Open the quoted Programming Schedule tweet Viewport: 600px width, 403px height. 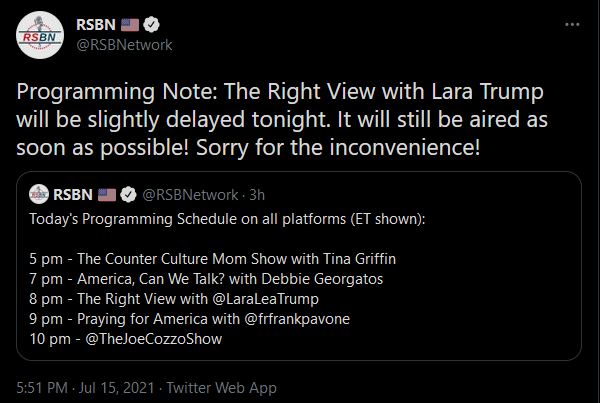point(299,266)
